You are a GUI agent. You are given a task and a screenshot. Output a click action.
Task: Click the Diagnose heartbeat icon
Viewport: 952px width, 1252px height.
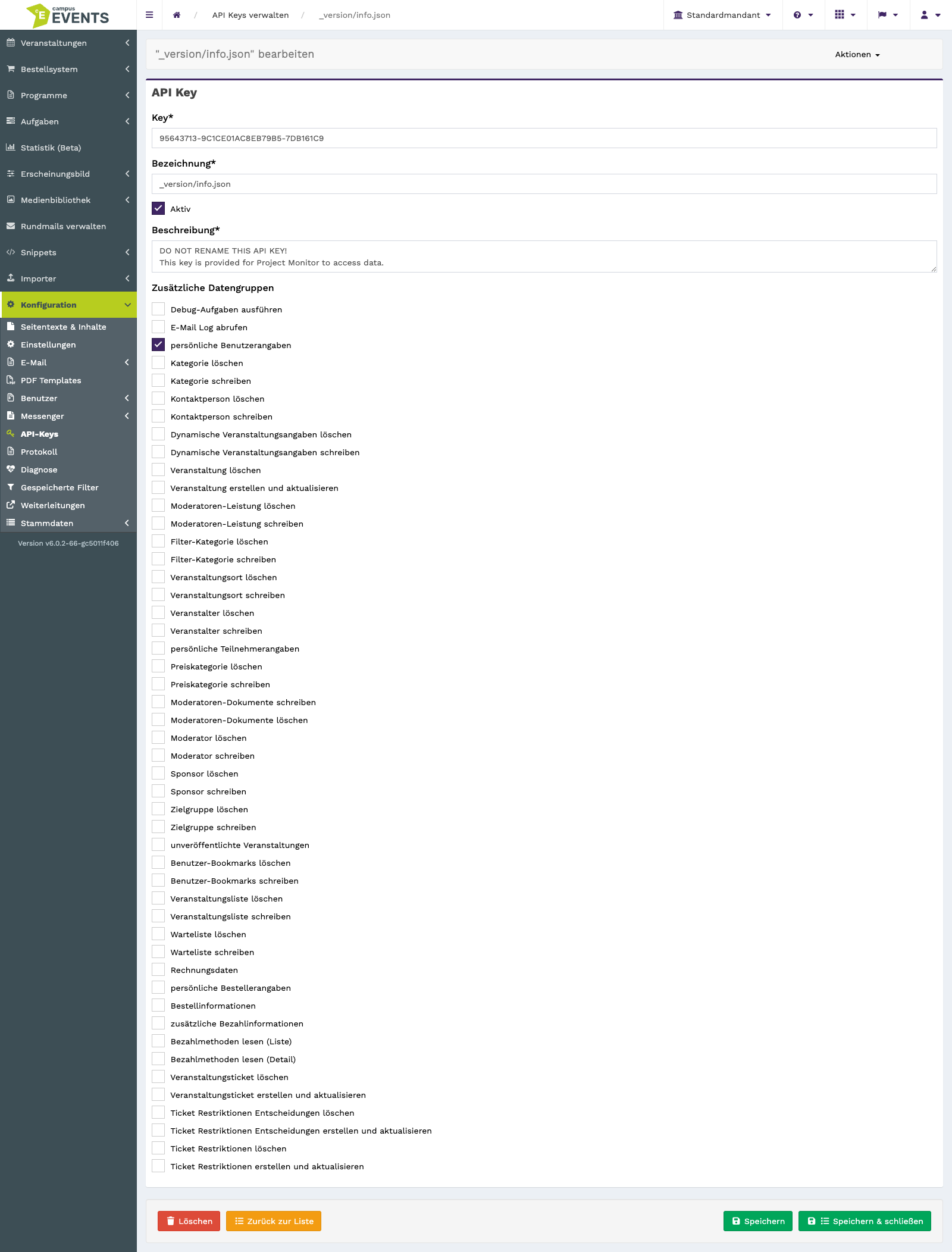(x=11, y=469)
